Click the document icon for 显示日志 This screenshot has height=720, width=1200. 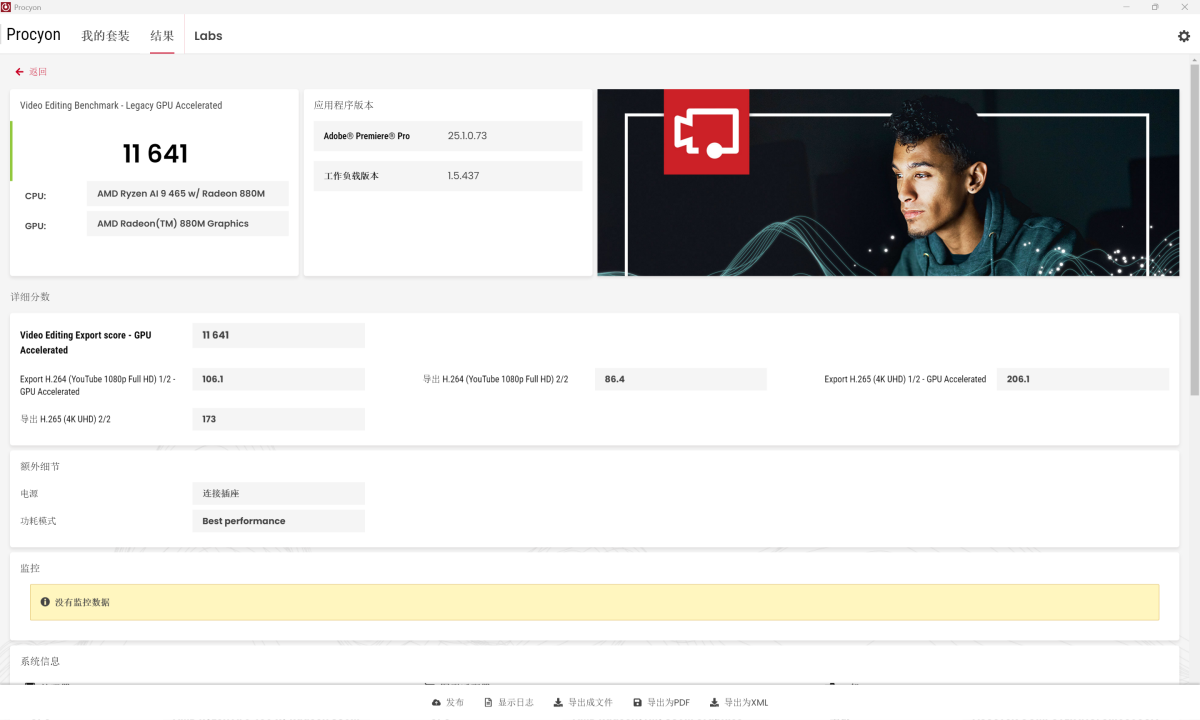(x=488, y=703)
